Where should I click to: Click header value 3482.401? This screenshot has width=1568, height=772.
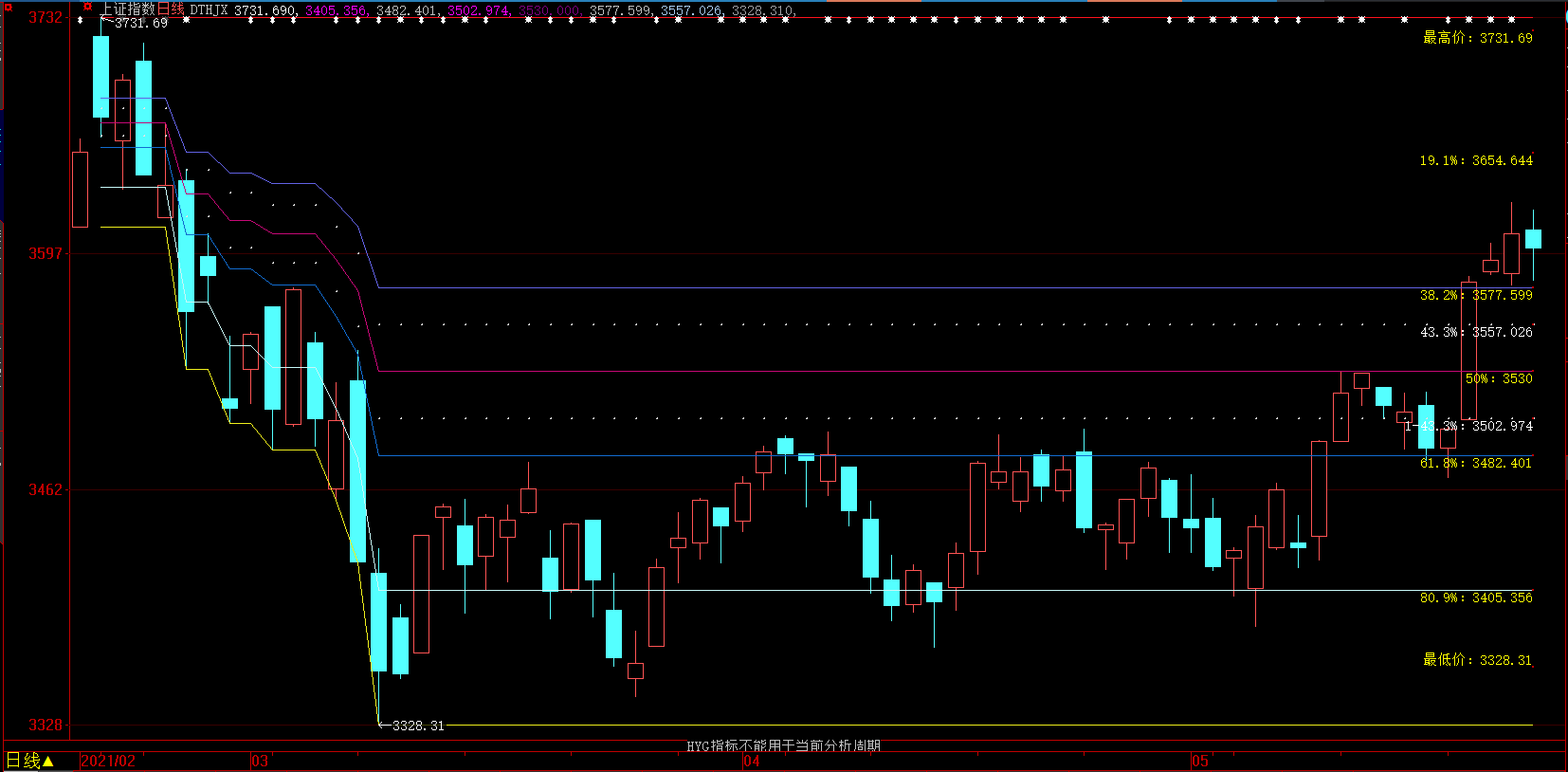click(408, 10)
